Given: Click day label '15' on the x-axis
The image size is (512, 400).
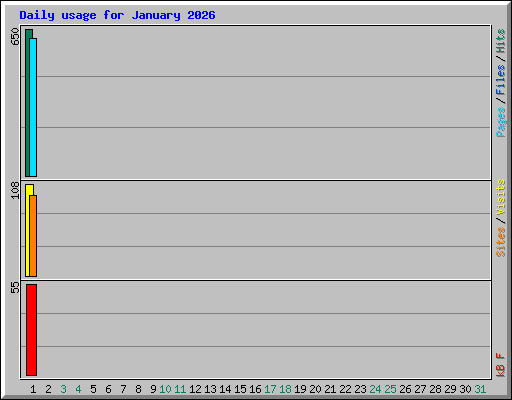Looking at the screenshot, I should pyautogui.click(x=240, y=389).
